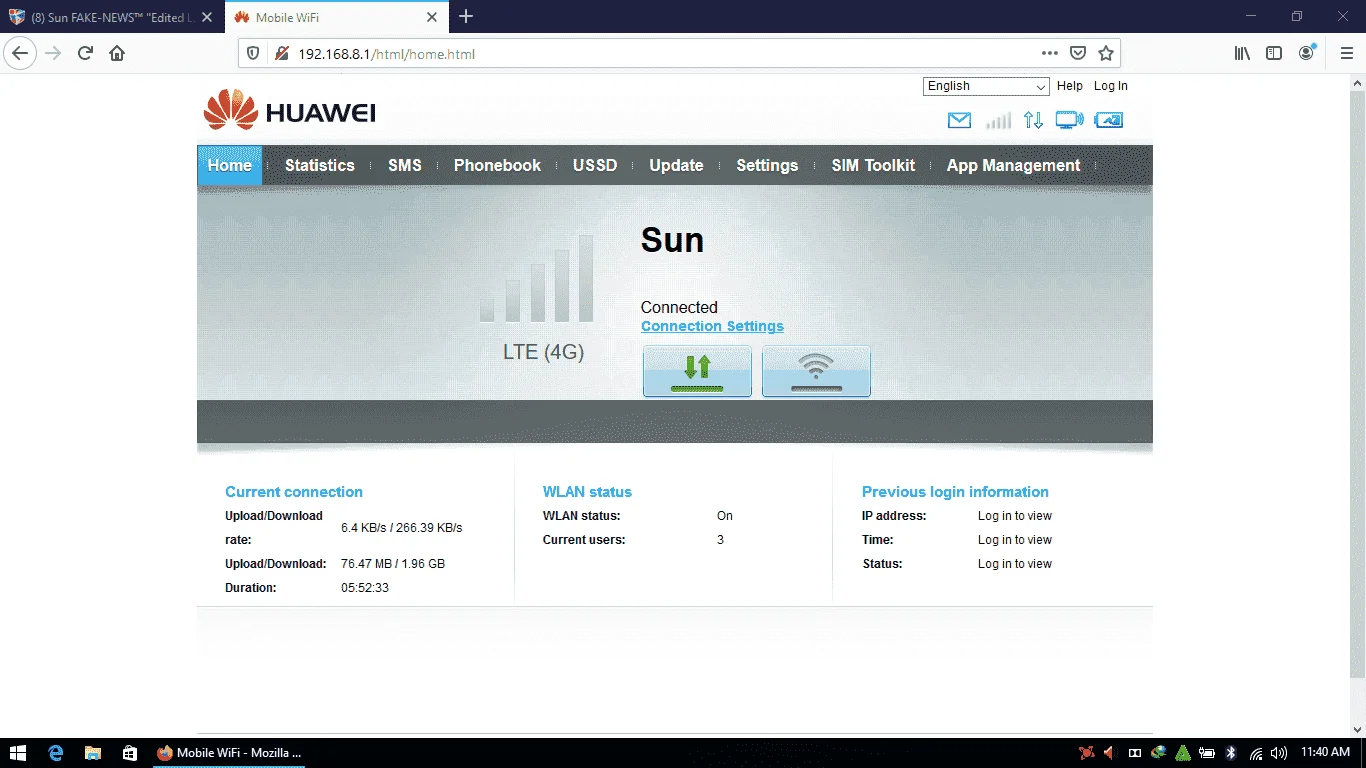Screen dimensions: 1366x768
Task: Open the Windows Start menu
Action: (17, 752)
